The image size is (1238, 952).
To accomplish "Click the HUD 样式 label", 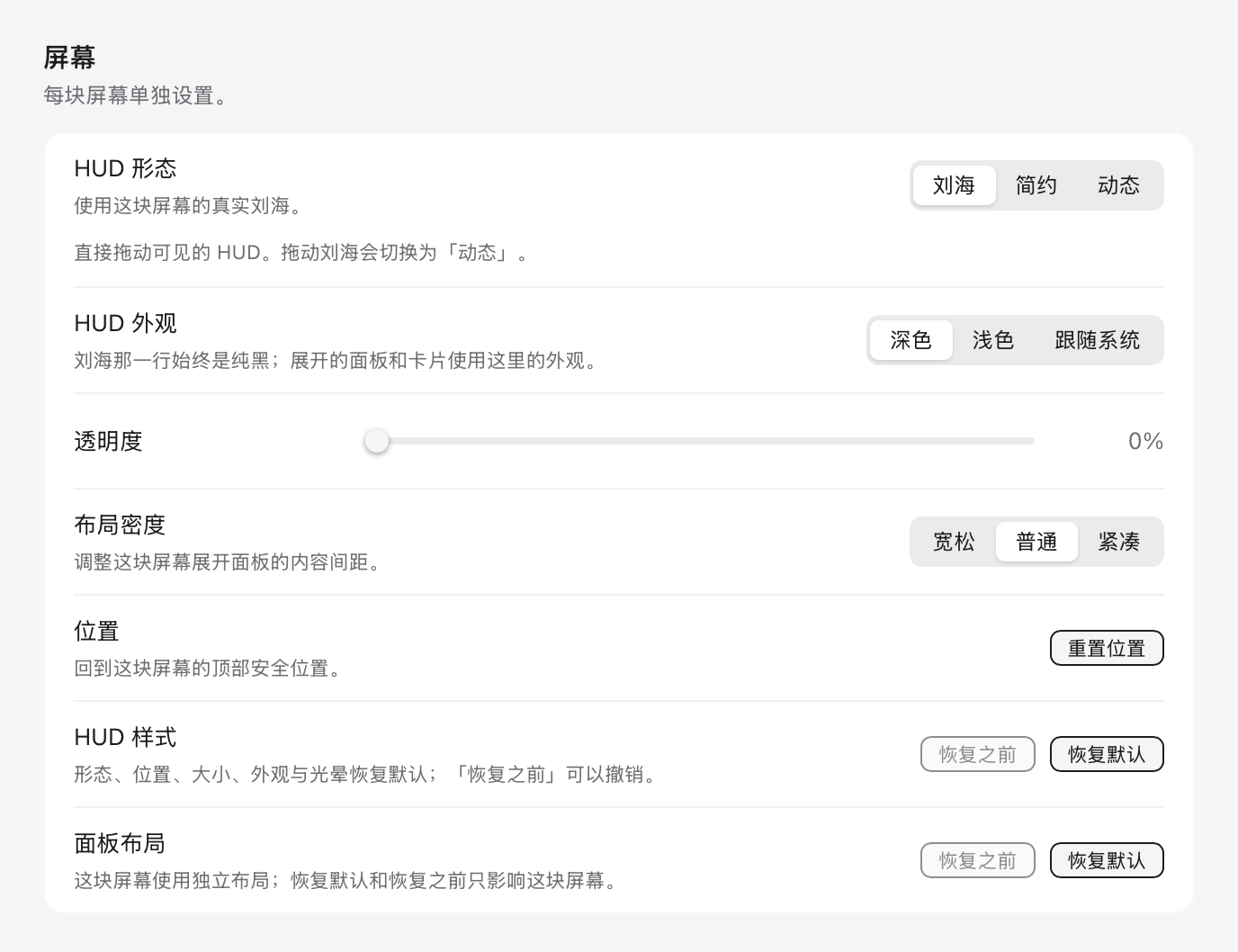I will (125, 737).
